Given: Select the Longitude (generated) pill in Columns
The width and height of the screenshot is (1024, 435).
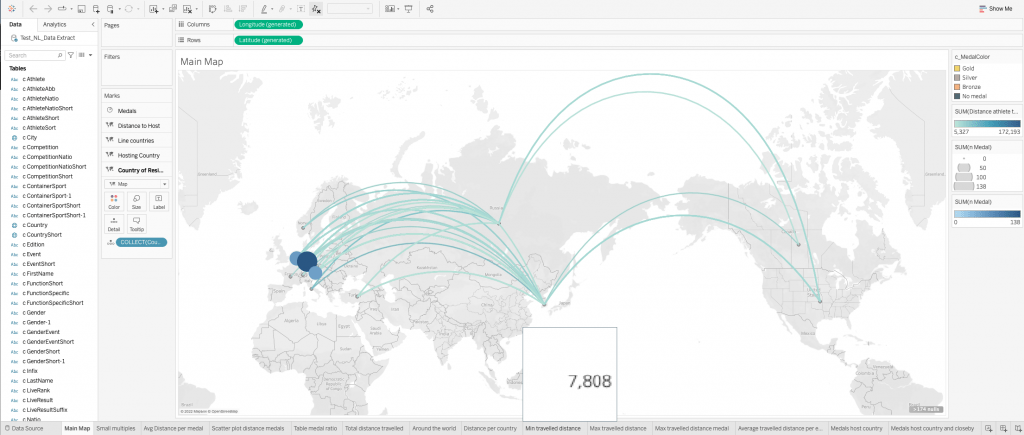Looking at the screenshot, I should tap(268, 23).
